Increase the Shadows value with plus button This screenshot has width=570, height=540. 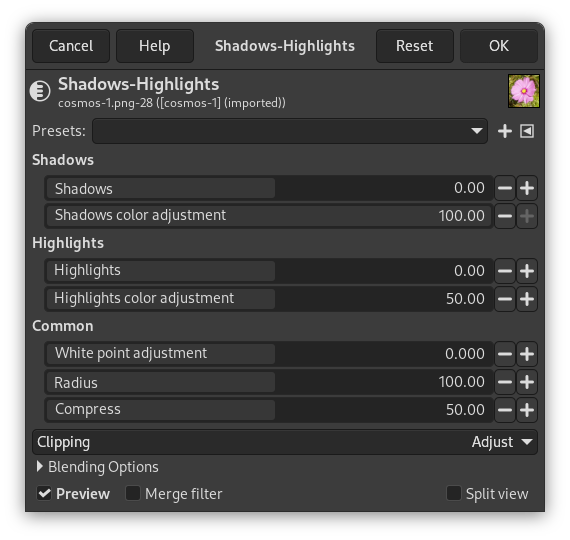click(527, 188)
